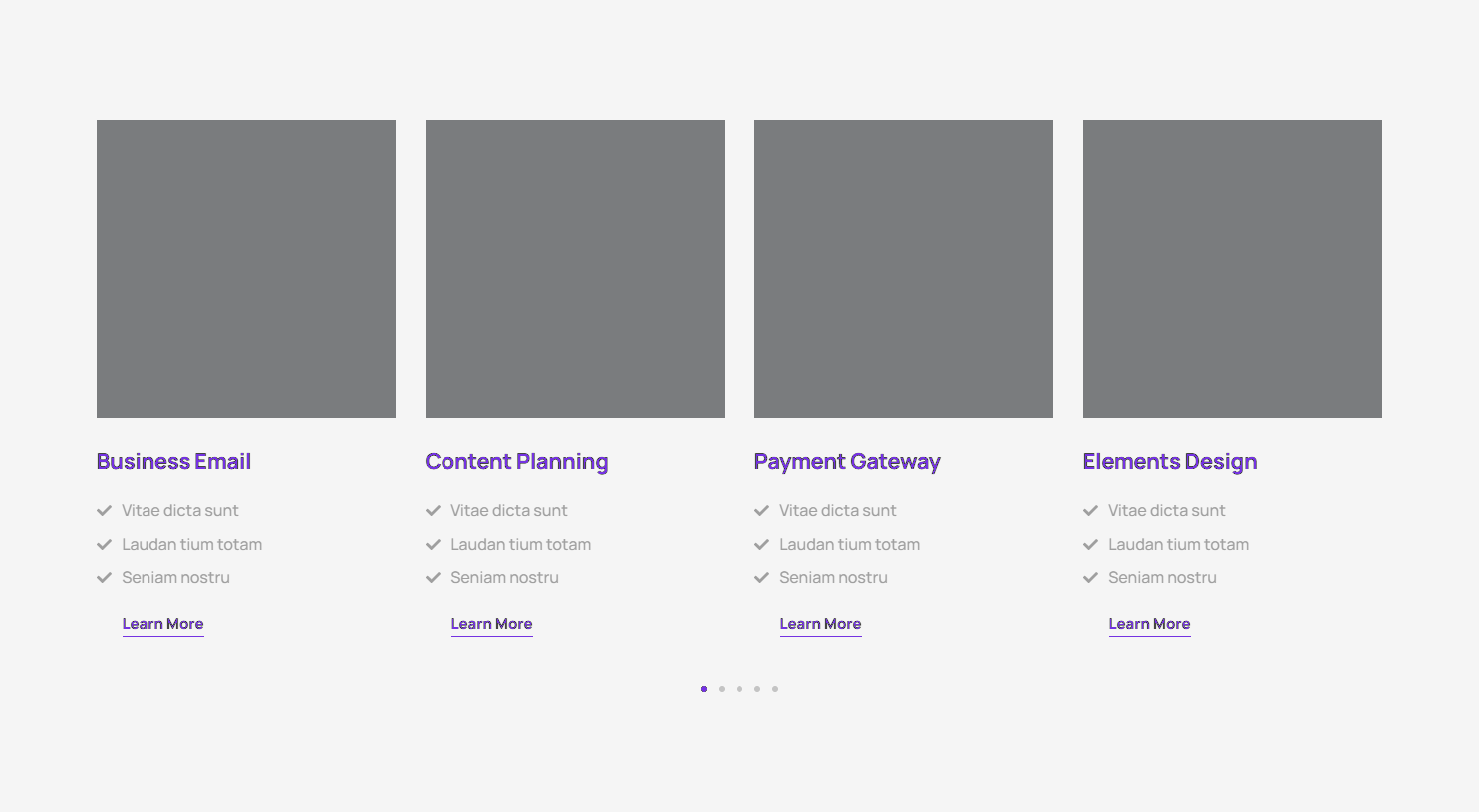Screen dimensions: 1479x812
Task: Click the Business Email heading
Action: [x=173, y=462]
